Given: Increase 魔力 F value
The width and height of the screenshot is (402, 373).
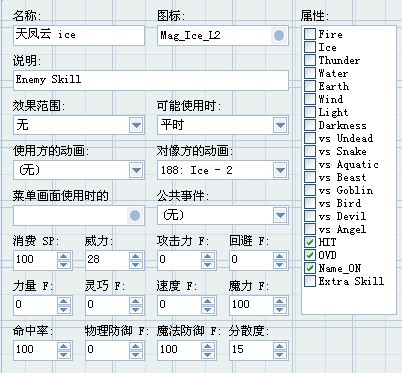Looking at the screenshot, I should click(280, 301).
